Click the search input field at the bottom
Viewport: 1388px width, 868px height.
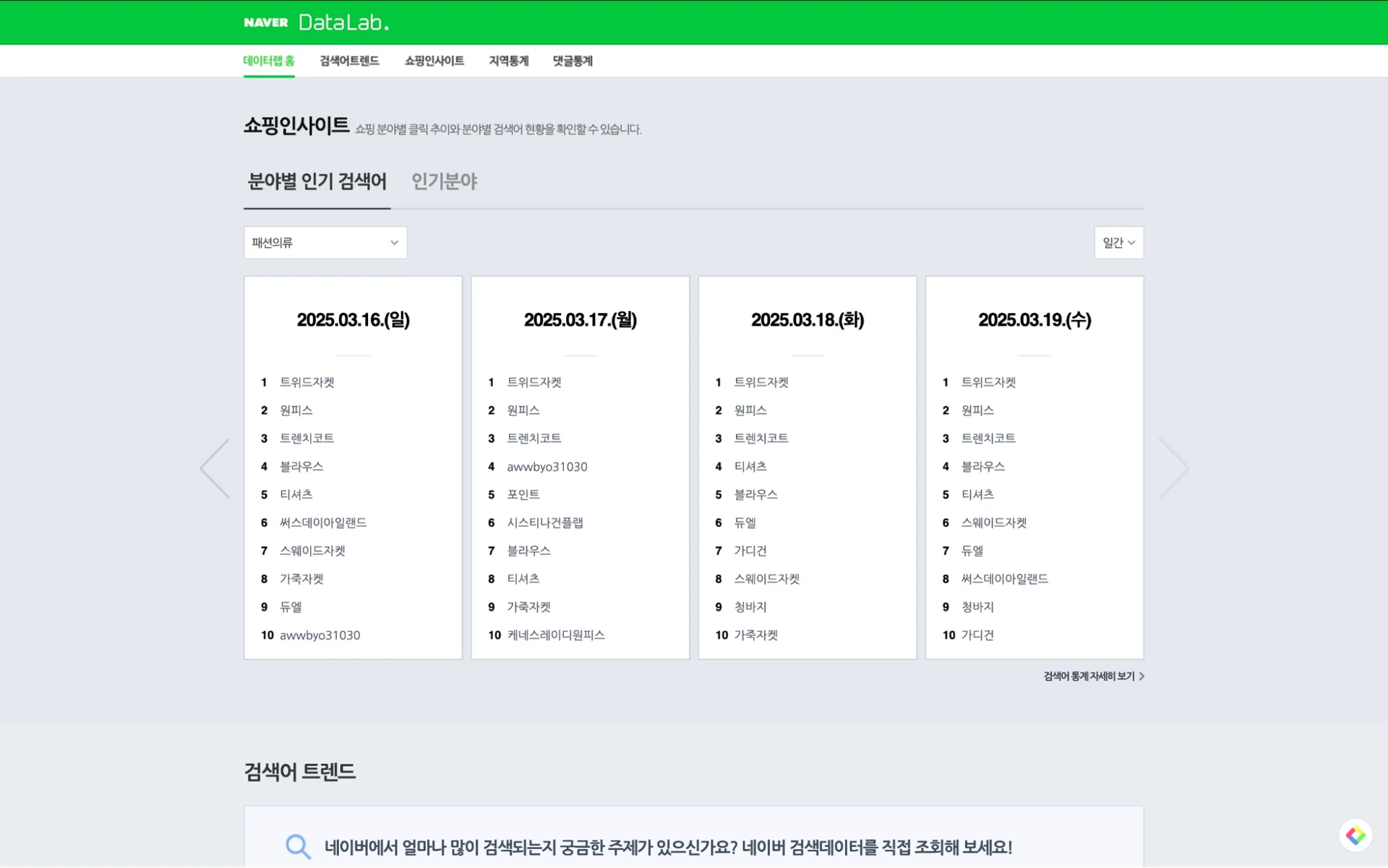(651, 846)
